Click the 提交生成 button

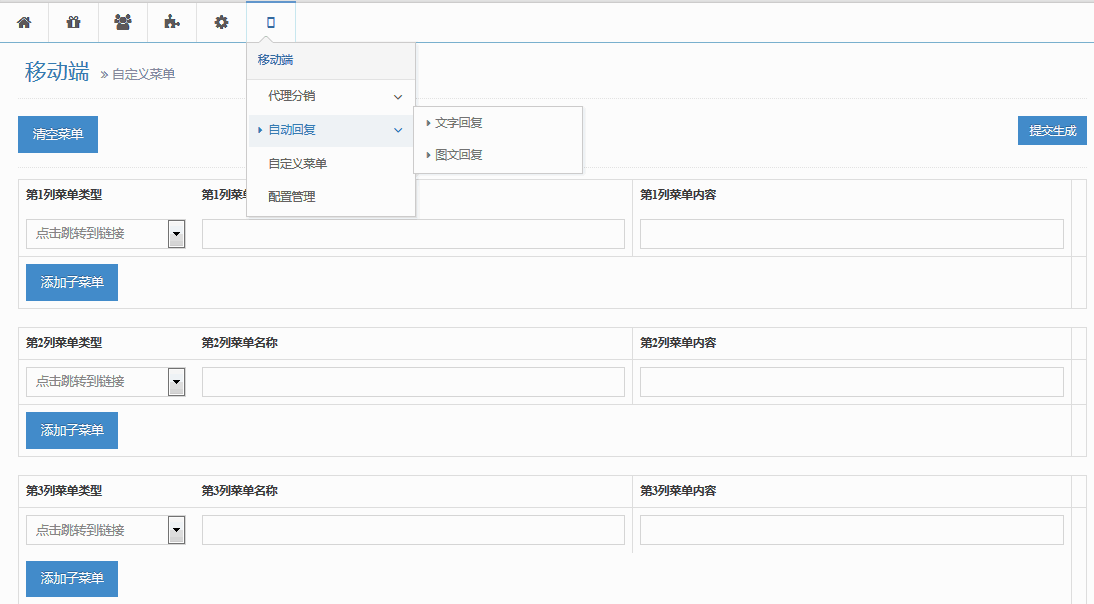coord(1052,131)
